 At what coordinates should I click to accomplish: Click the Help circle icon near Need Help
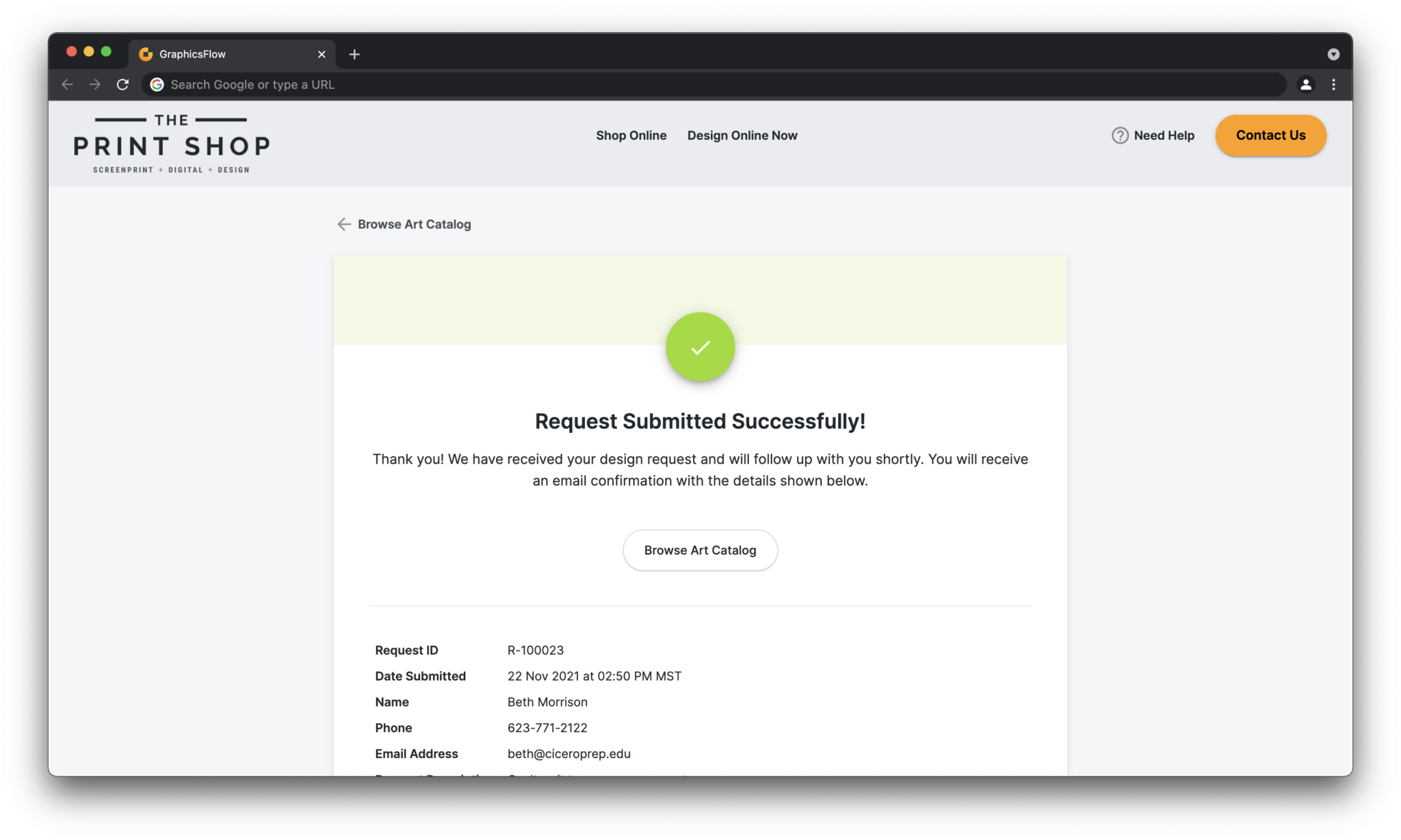coord(1119,135)
